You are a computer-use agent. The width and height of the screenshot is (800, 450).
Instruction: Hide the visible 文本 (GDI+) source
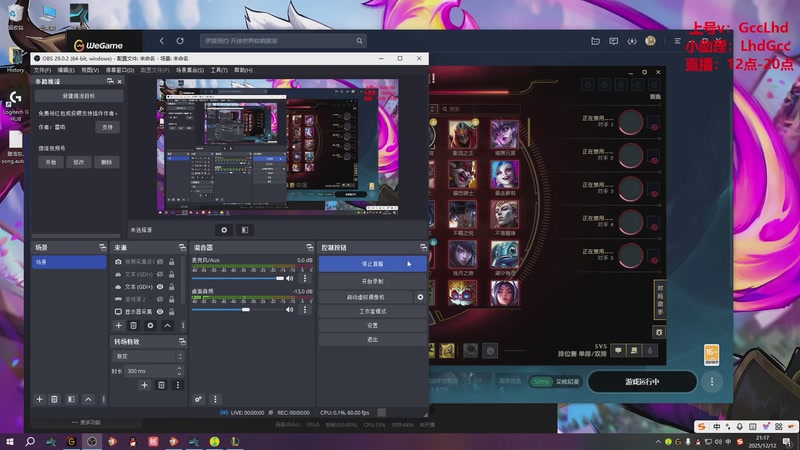pos(160,287)
